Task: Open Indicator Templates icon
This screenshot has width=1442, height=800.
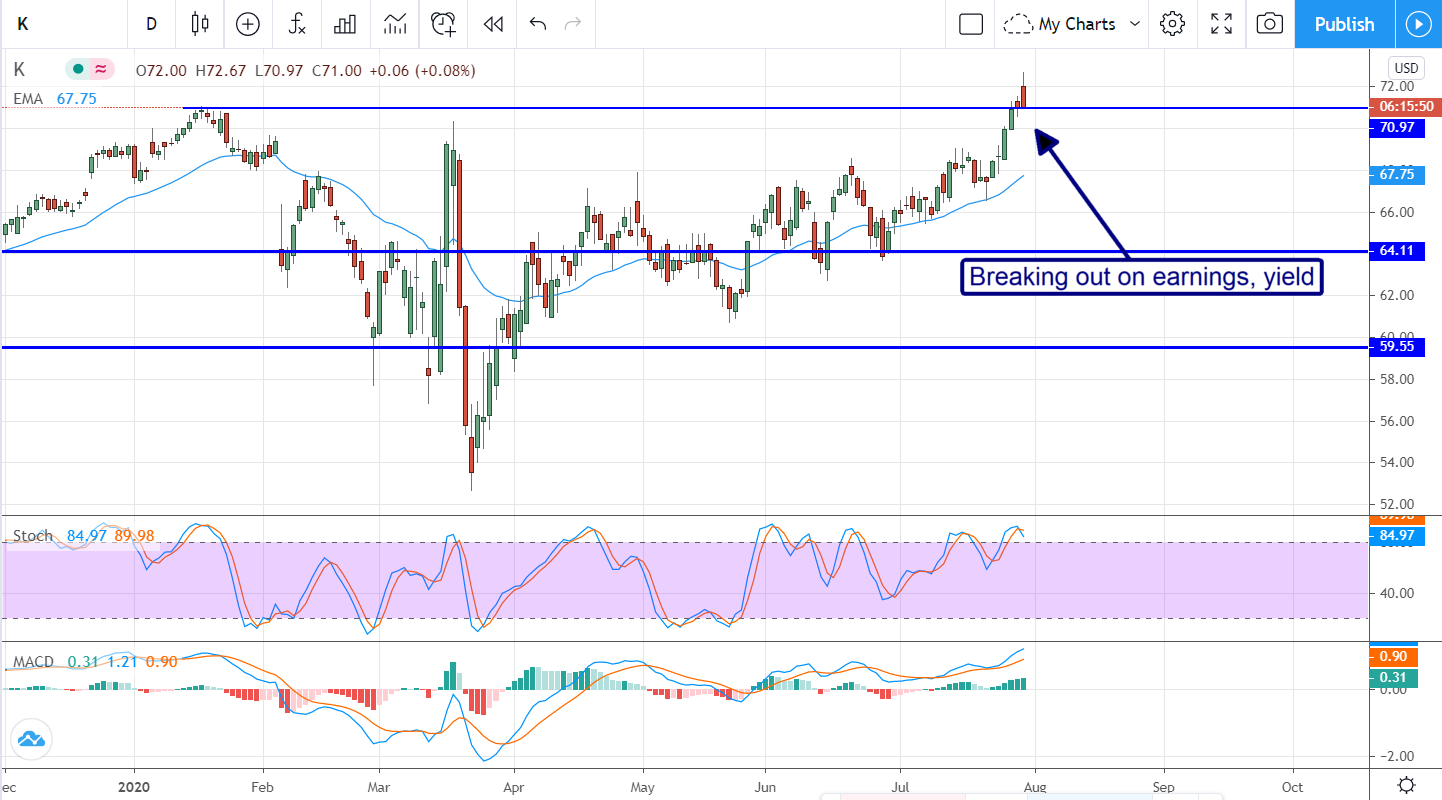Action: [395, 24]
